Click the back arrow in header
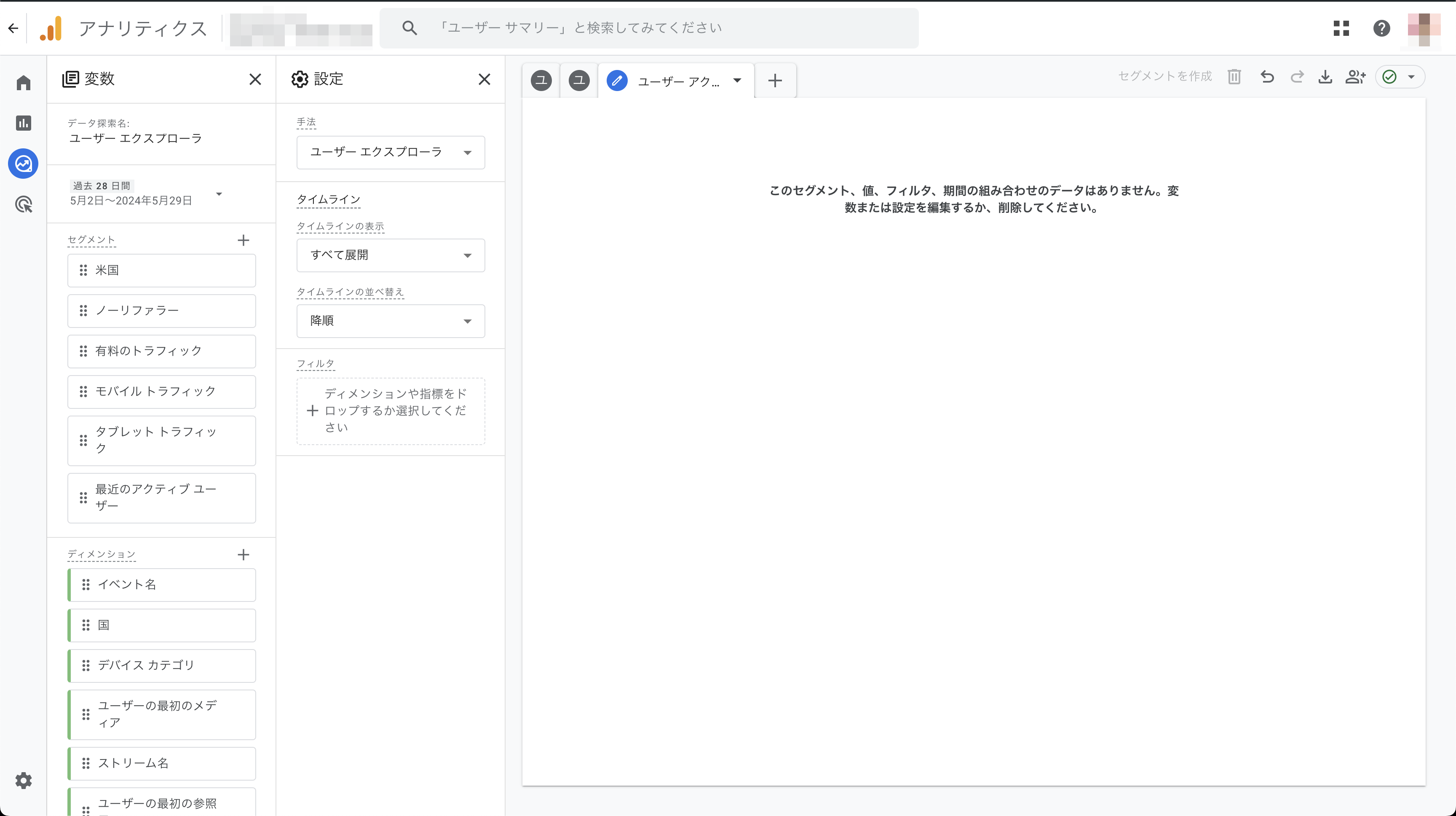This screenshot has width=1456, height=816. pyautogui.click(x=13, y=28)
